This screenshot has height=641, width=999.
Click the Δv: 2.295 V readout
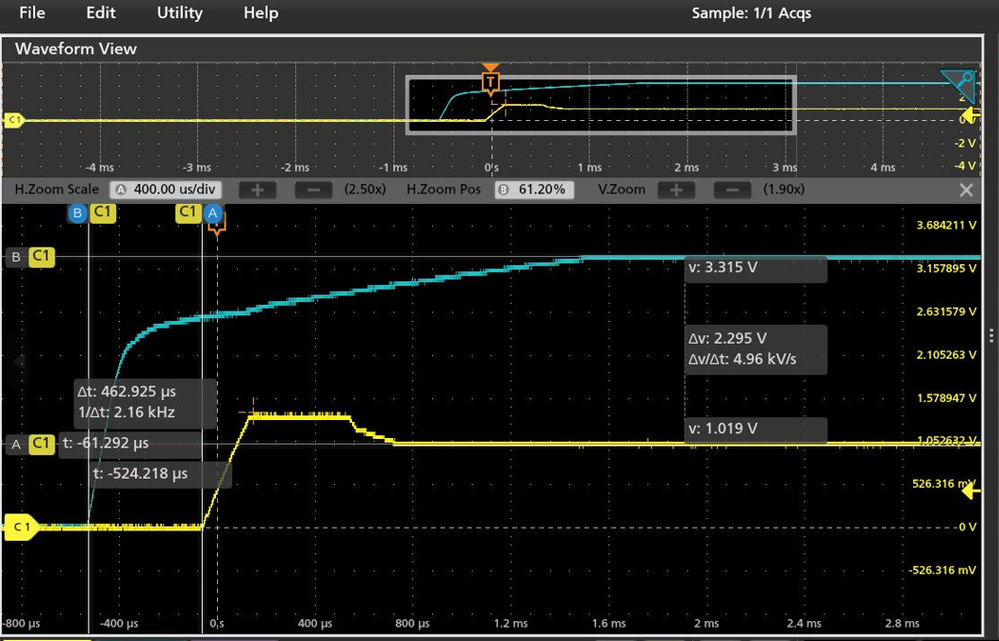click(x=728, y=338)
